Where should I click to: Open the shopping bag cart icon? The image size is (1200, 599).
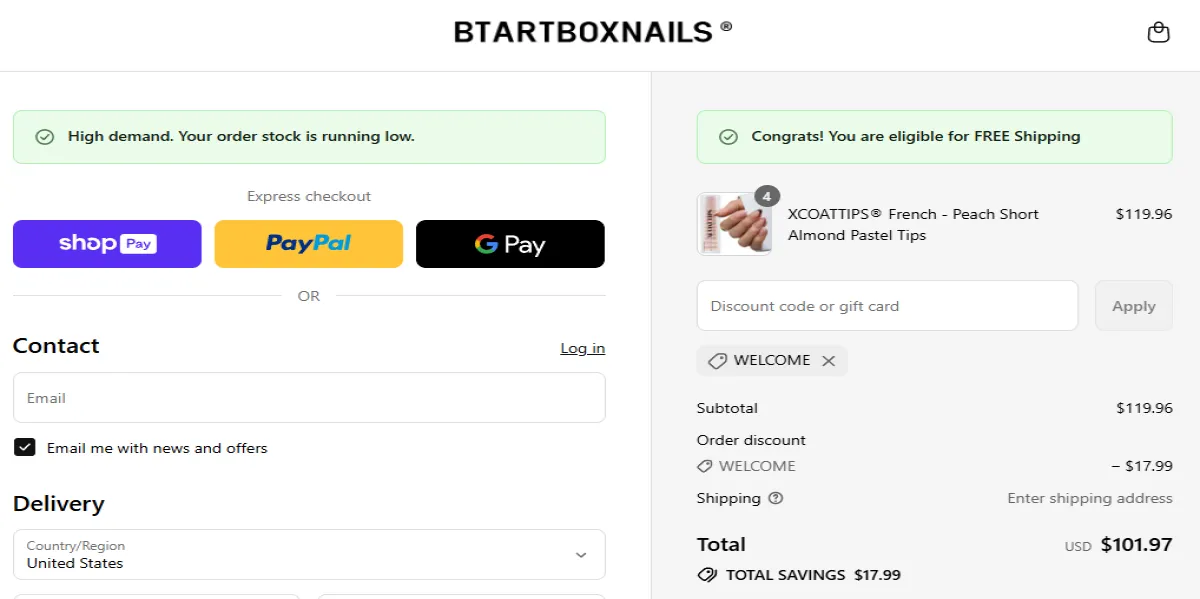(1158, 31)
